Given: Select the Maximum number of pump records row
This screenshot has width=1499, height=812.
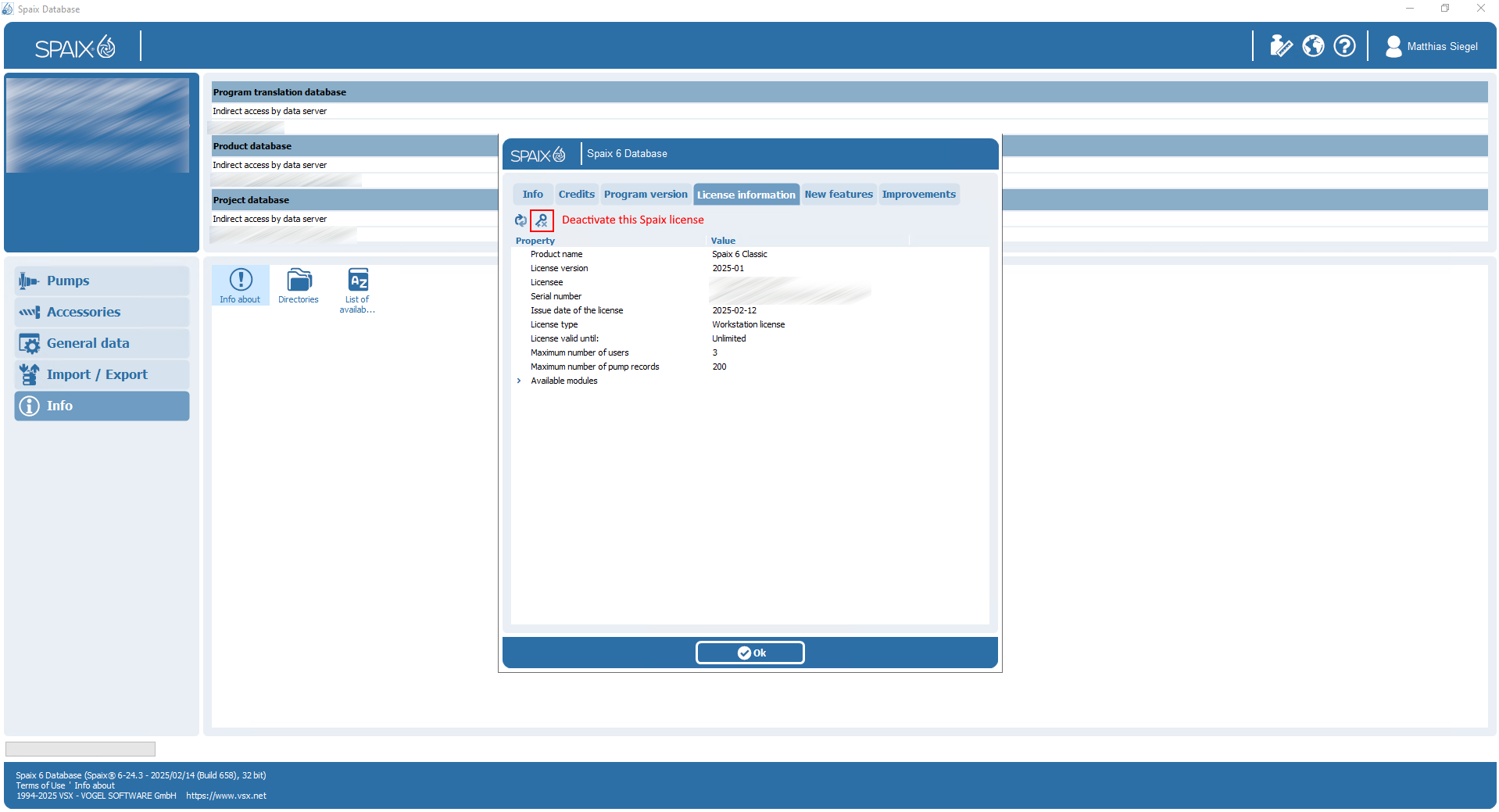Looking at the screenshot, I should [x=750, y=367].
